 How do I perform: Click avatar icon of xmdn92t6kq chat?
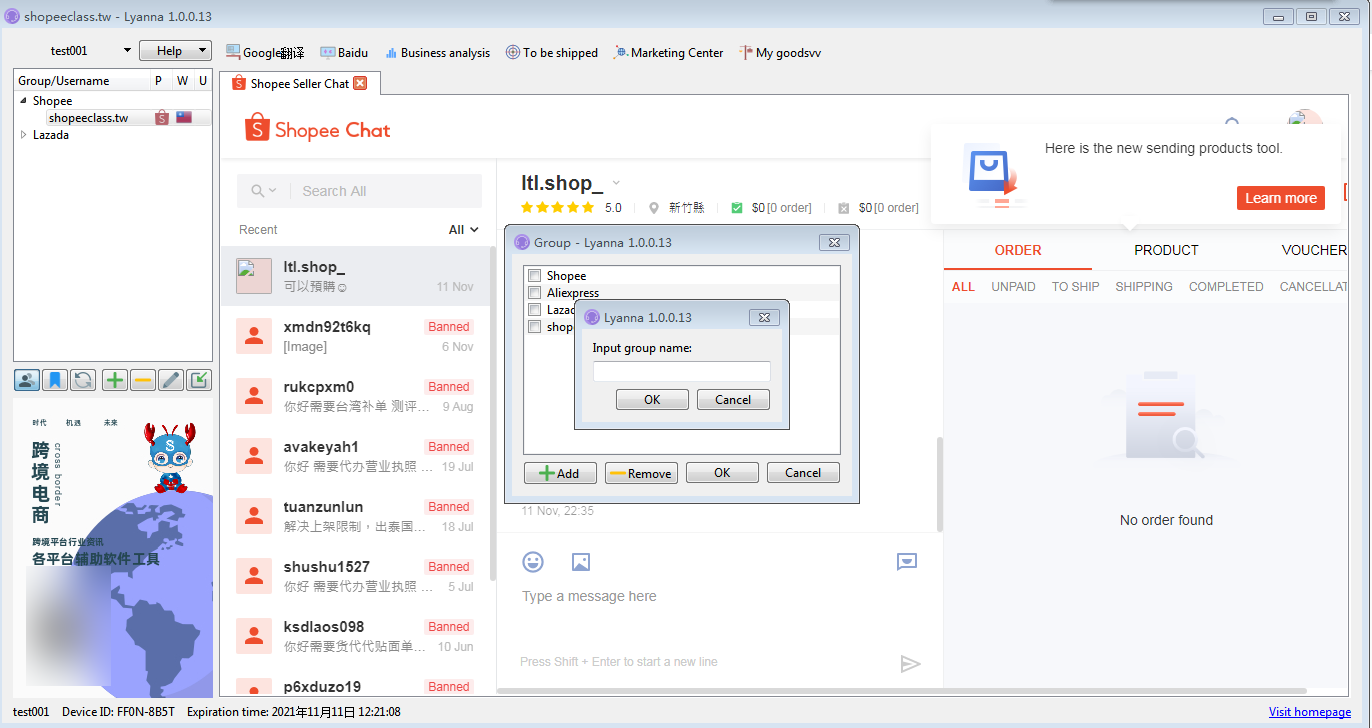(254, 336)
